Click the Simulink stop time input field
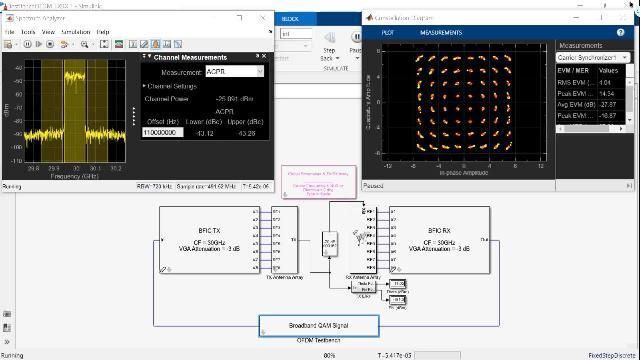Screen dimensions: 640x360 point(296,34)
